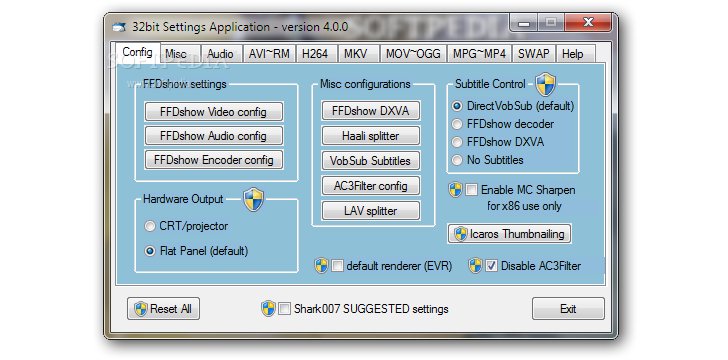Uncheck the Disable AC3Filter checkbox
This screenshot has width=728, height=360.
(x=491, y=266)
